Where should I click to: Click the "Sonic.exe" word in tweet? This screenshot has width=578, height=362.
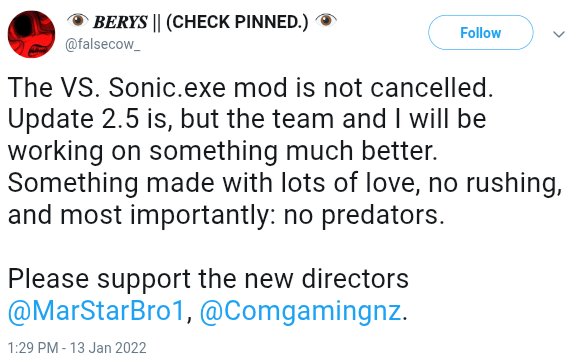(167, 88)
